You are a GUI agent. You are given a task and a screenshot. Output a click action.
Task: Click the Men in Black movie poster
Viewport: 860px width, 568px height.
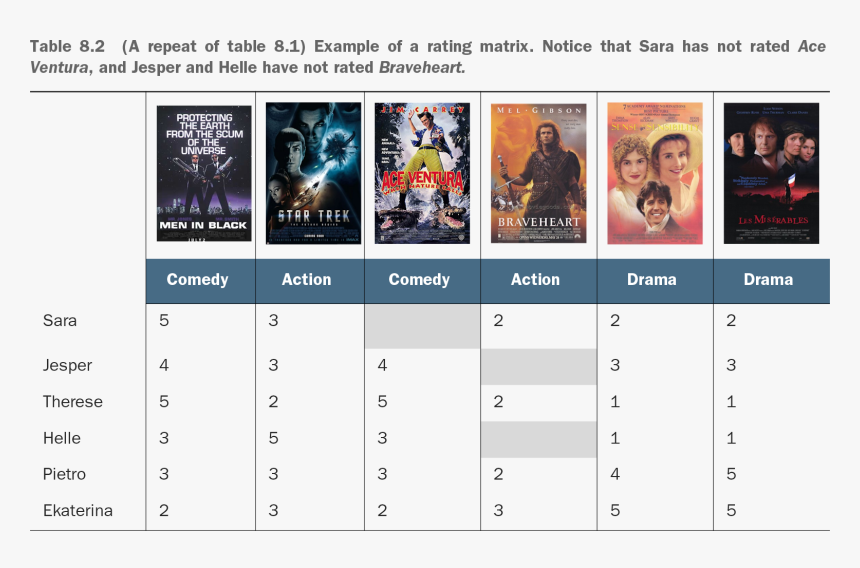point(204,173)
